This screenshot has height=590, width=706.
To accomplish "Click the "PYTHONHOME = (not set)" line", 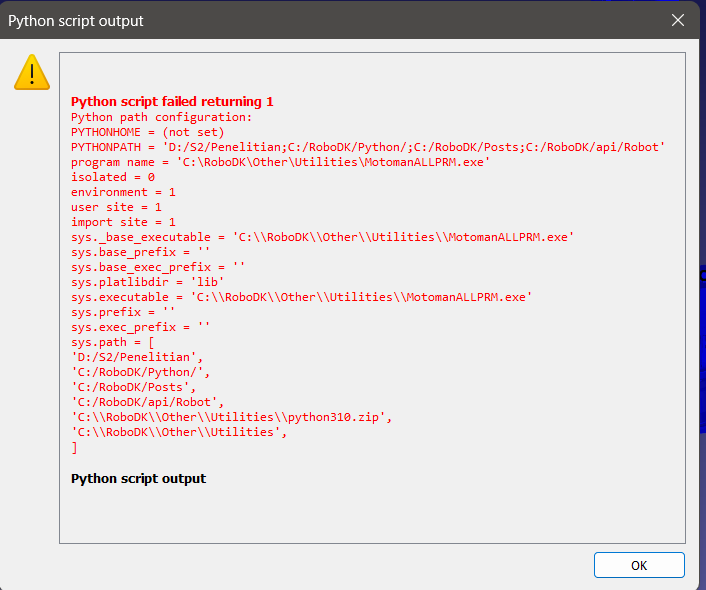I will (147, 132).
